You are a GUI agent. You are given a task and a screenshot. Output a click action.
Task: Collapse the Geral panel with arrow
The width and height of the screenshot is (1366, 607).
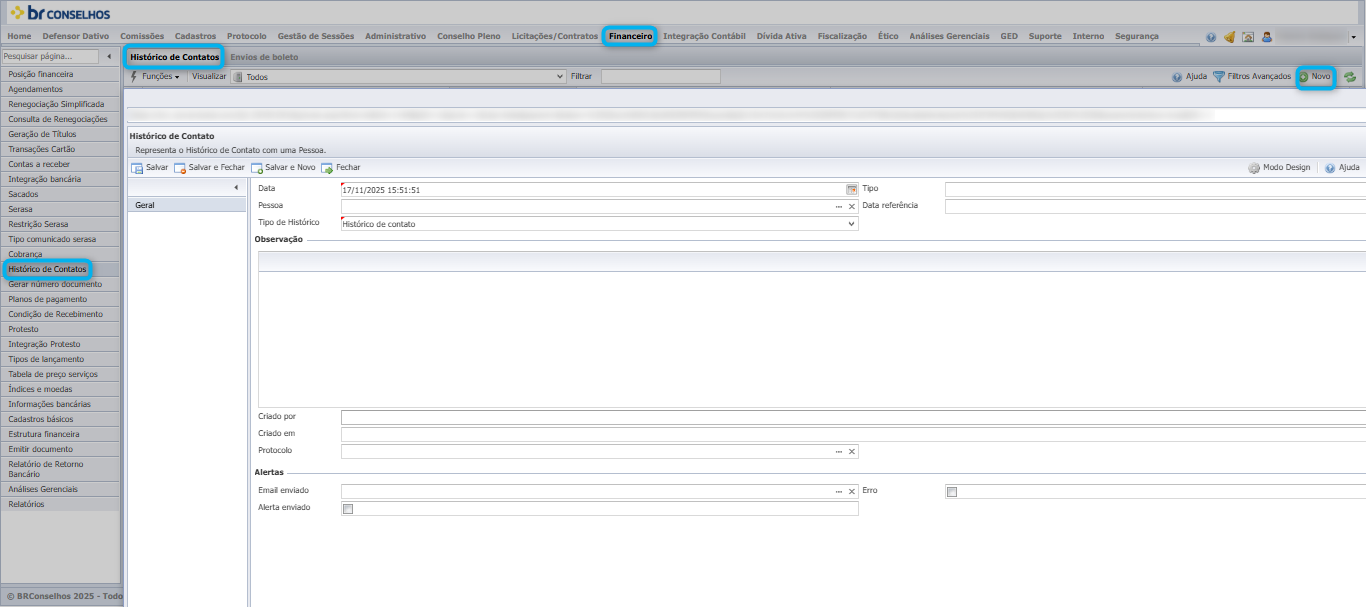(236, 188)
